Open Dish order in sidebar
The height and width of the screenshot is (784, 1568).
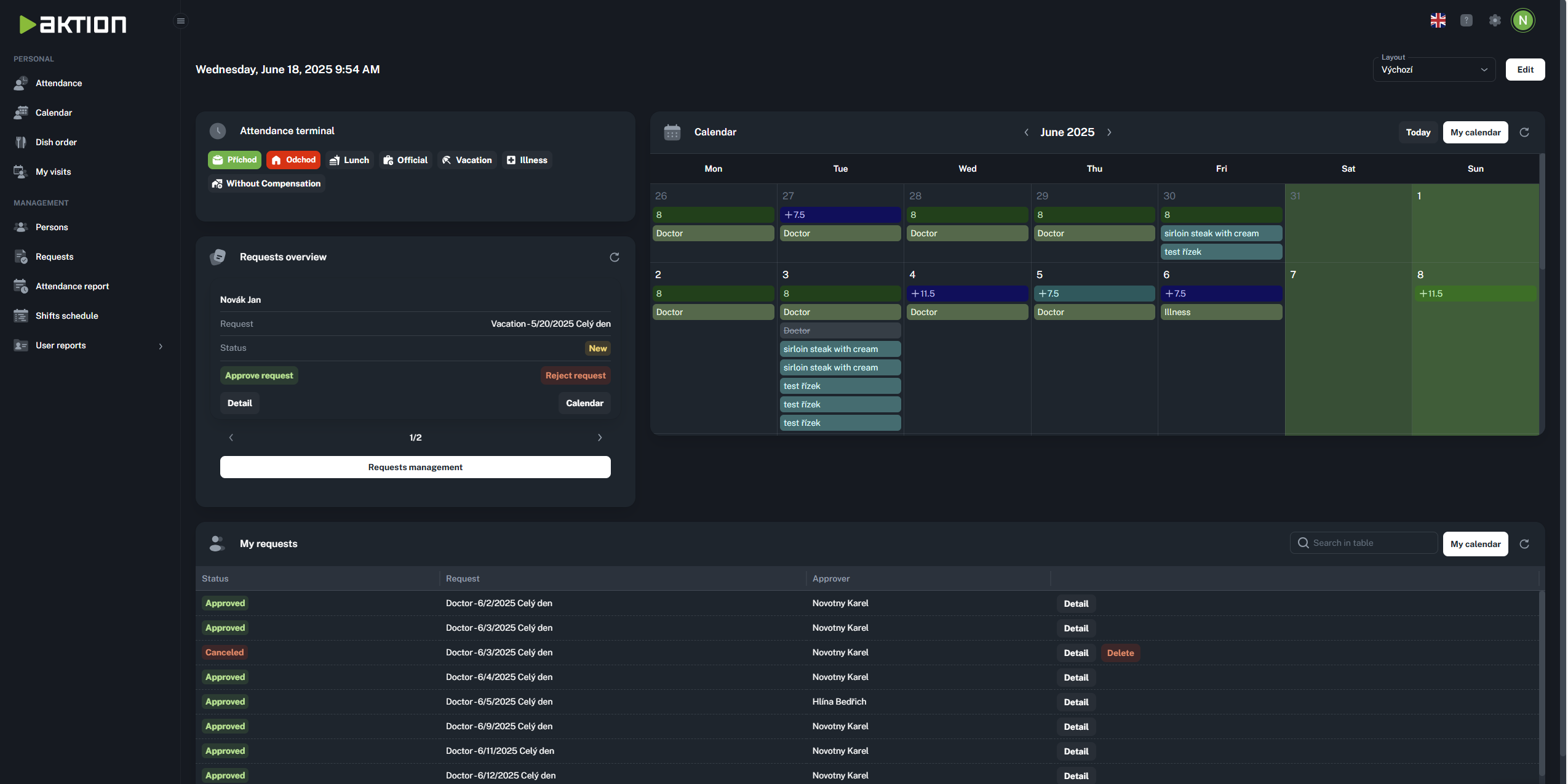click(56, 142)
